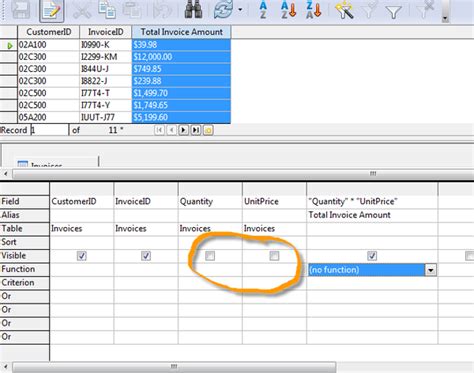The height and width of the screenshot is (373, 474).
Task: Jump to last record button
Action: [x=196, y=130]
